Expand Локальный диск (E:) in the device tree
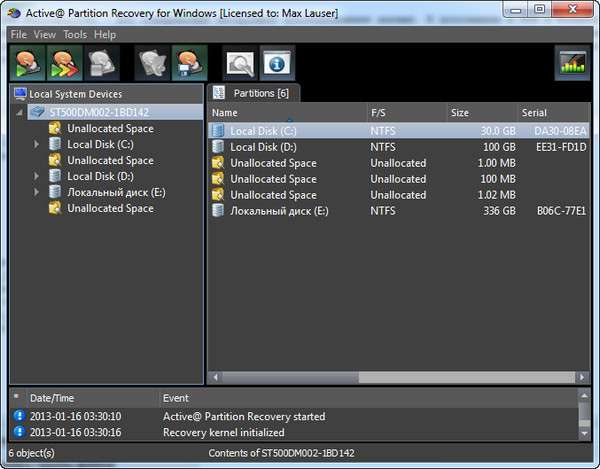 click(x=36, y=192)
